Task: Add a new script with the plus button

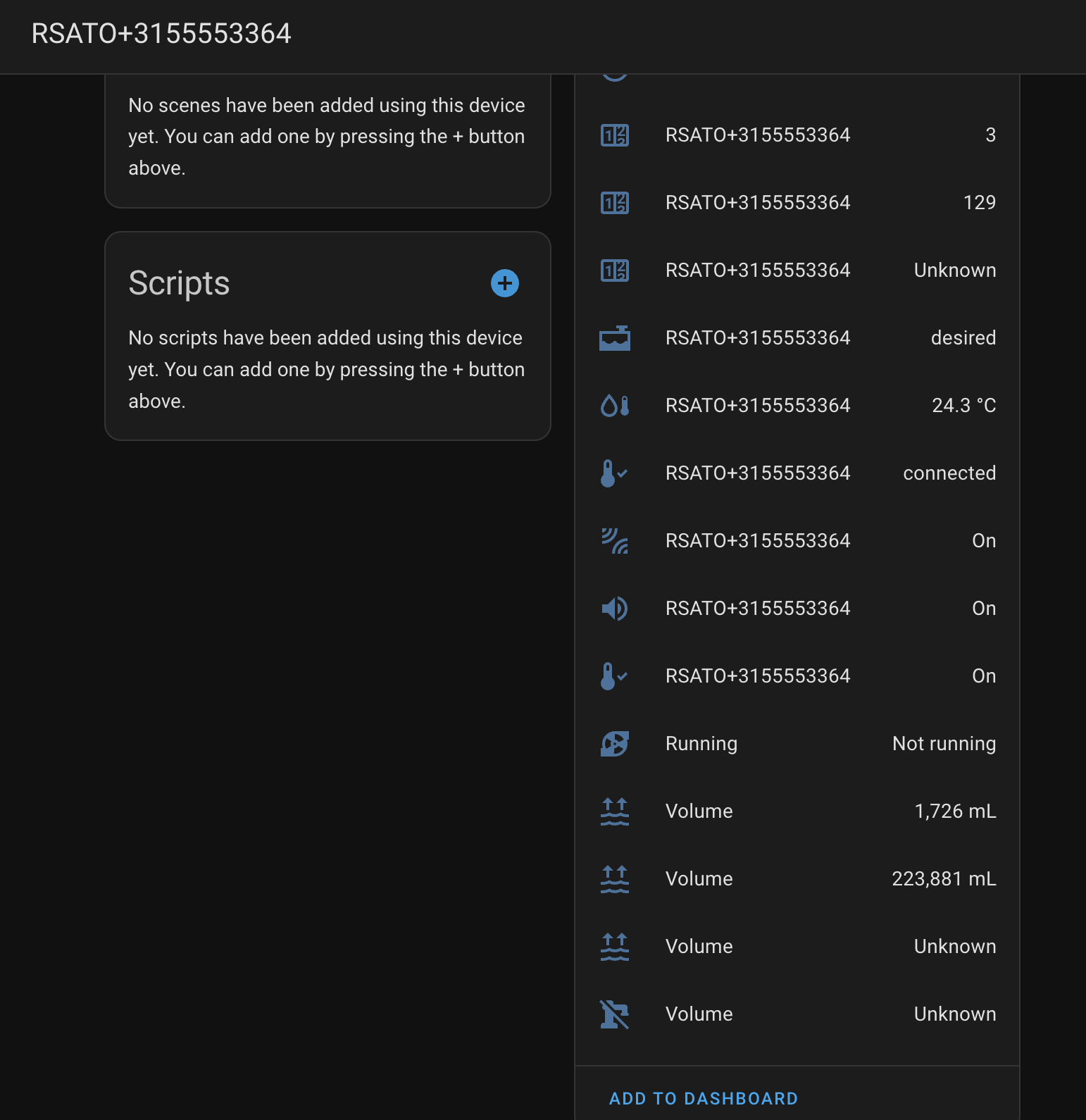Action: [x=504, y=283]
